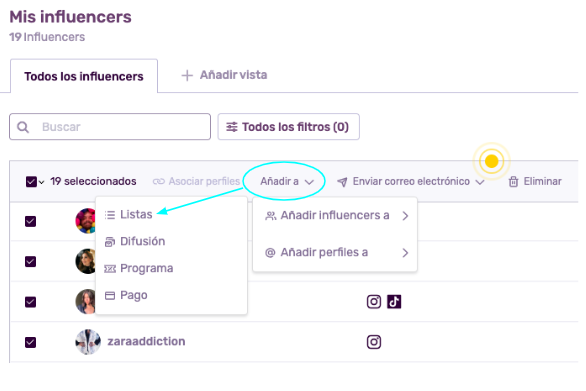Open Todos los filtros (0) button

[289, 127]
